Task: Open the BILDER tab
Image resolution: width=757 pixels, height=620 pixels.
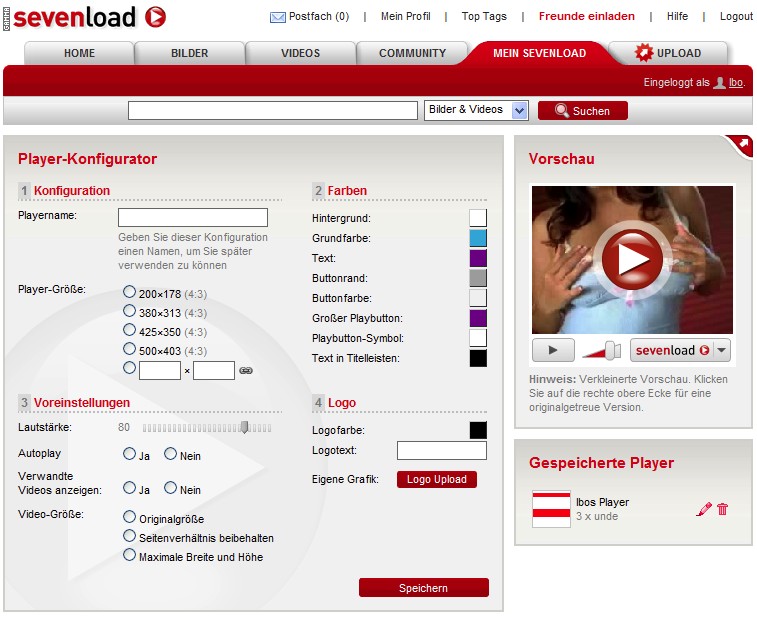Action: (x=189, y=53)
